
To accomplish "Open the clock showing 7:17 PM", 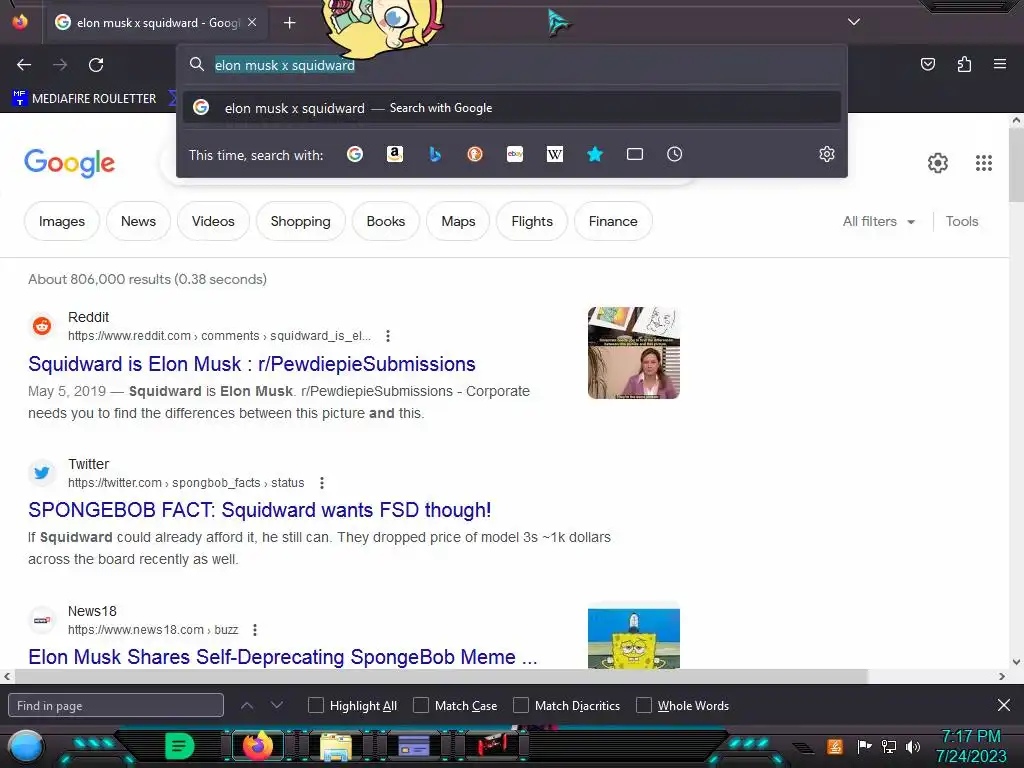I will tap(971, 746).
